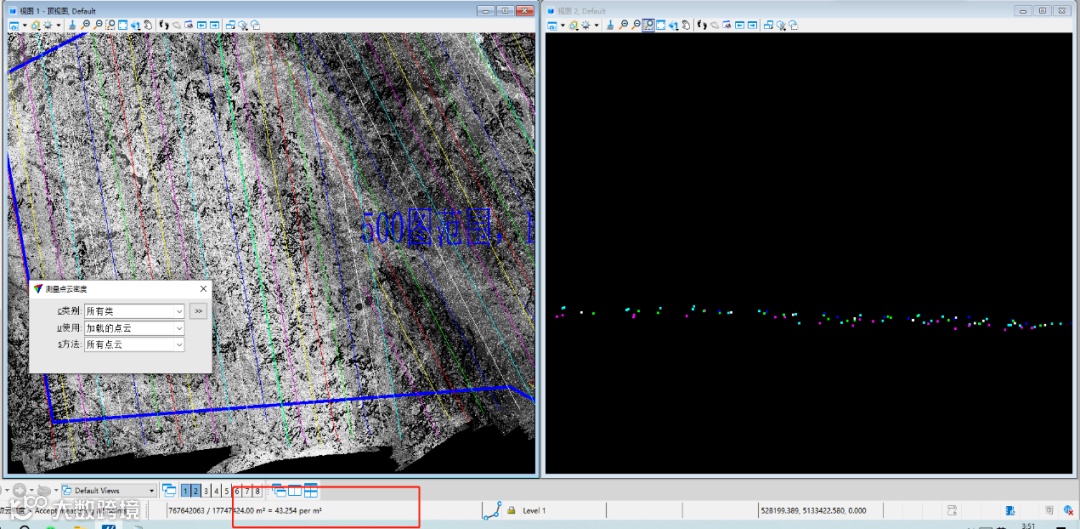
Task: Toggle view 1 button in view groups
Action: (185, 490)
